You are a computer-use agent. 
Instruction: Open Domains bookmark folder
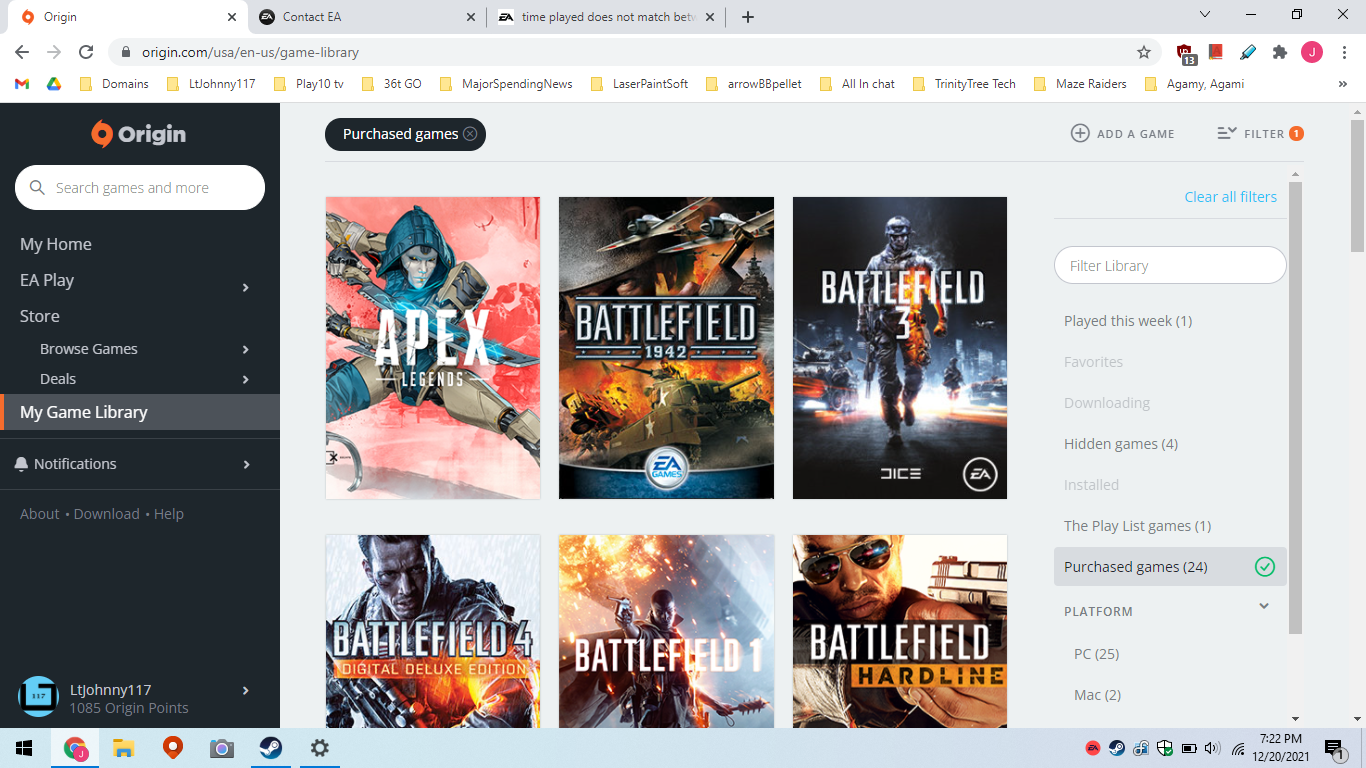[114, 84]
